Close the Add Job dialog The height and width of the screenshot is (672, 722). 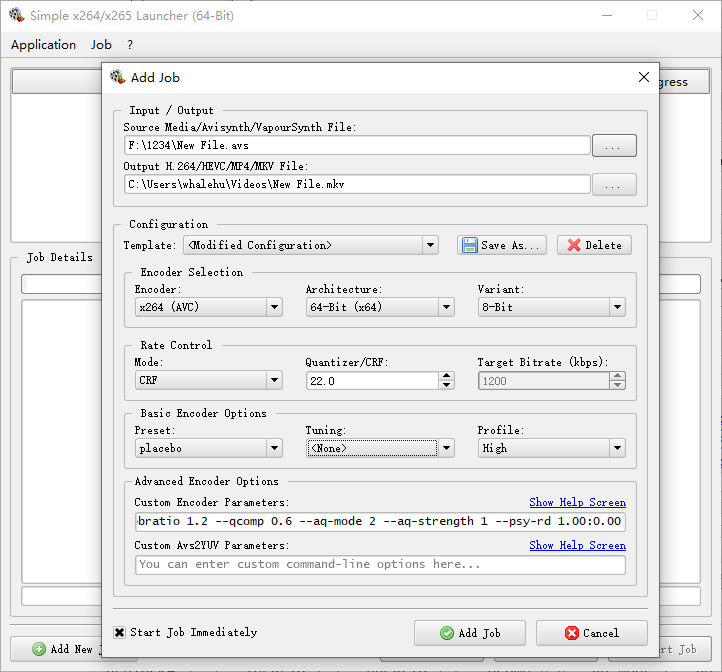[644, 77]
